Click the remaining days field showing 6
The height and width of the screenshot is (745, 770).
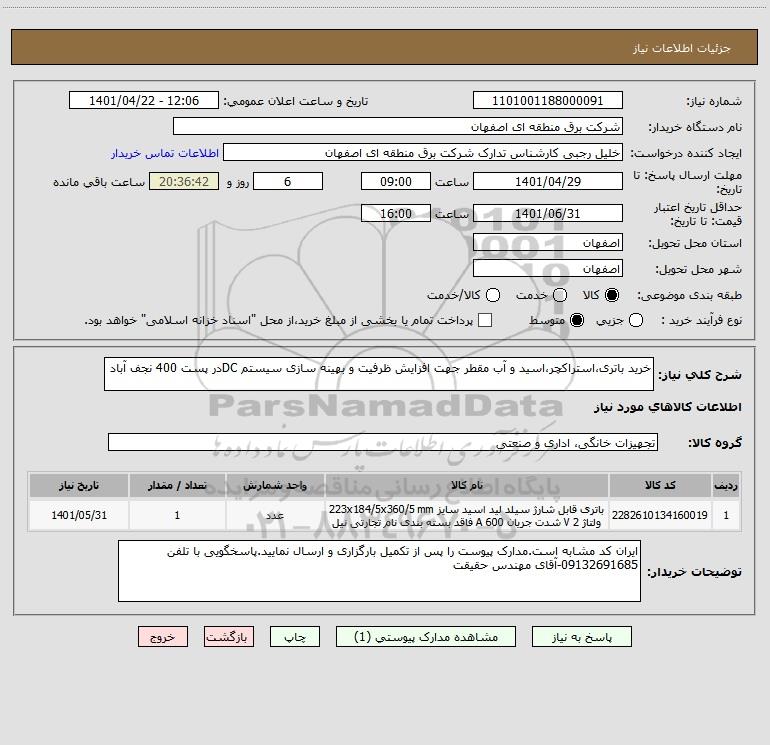pyautogui.click(x=288, y=181)
